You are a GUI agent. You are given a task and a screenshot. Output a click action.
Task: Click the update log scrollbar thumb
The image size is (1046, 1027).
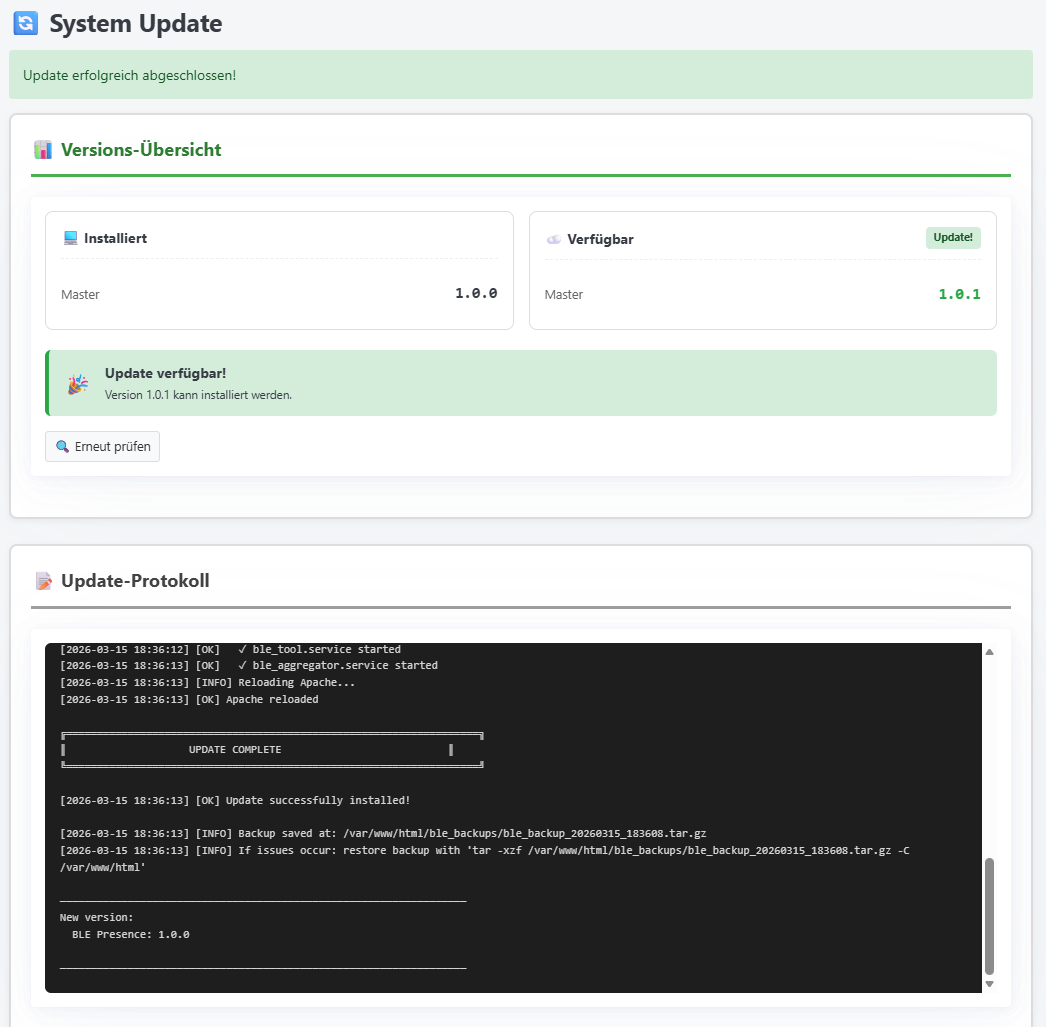990,915
